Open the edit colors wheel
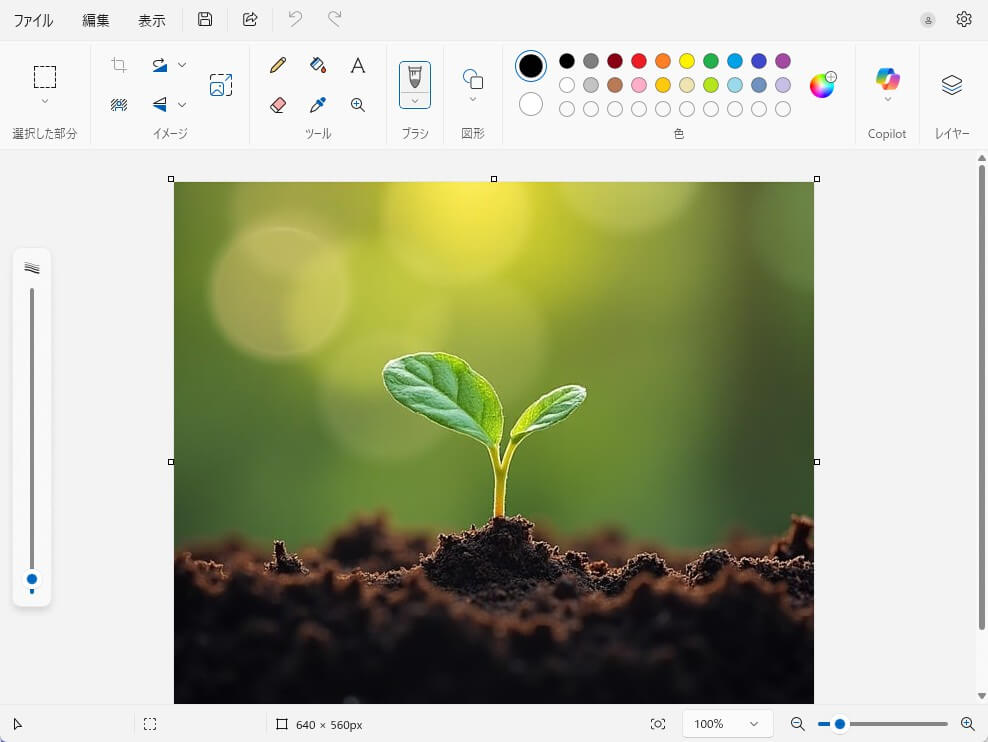 tap(822, 84)
